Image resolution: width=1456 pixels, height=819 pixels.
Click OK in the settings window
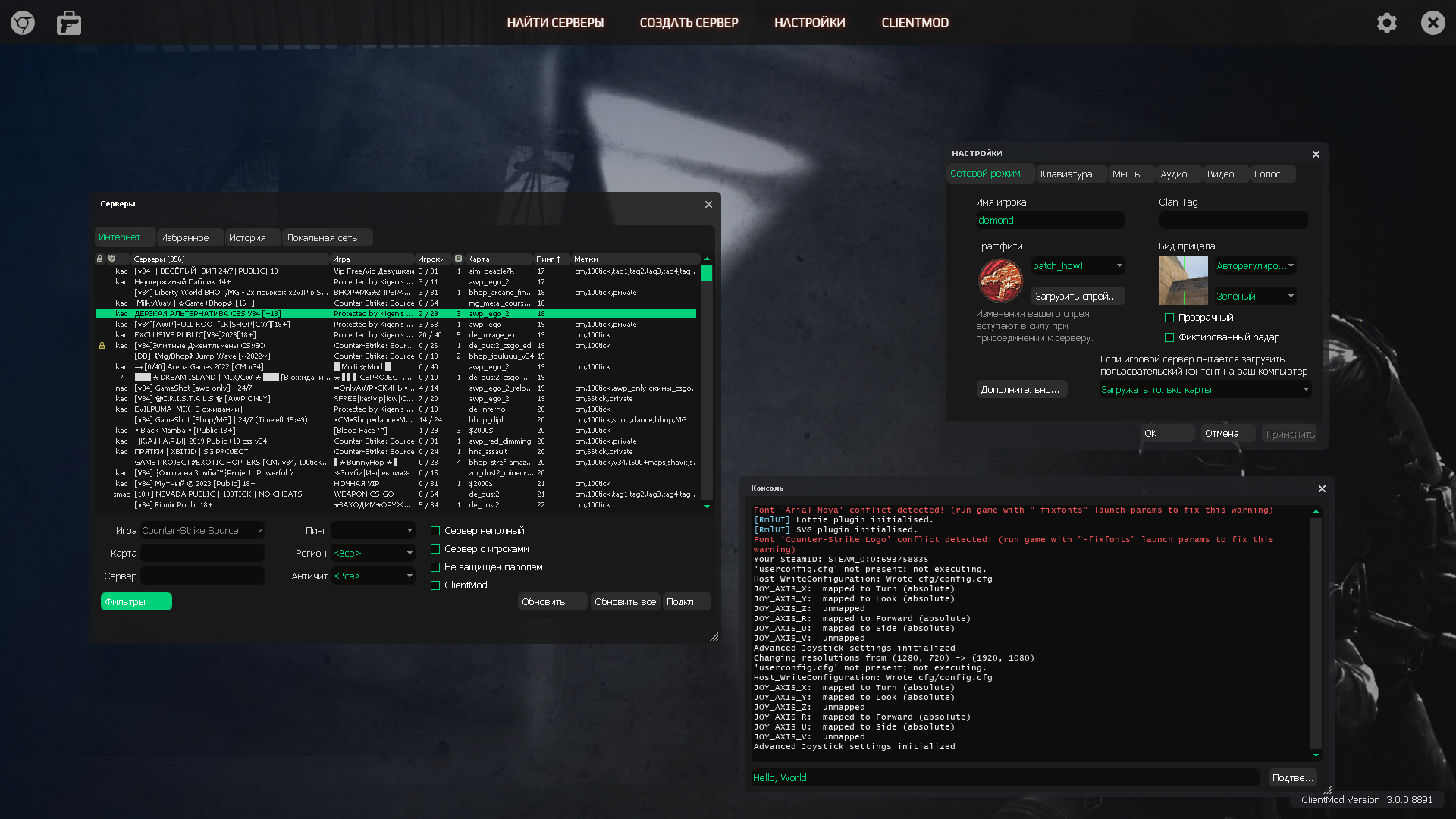click(x=1168, y=434)
